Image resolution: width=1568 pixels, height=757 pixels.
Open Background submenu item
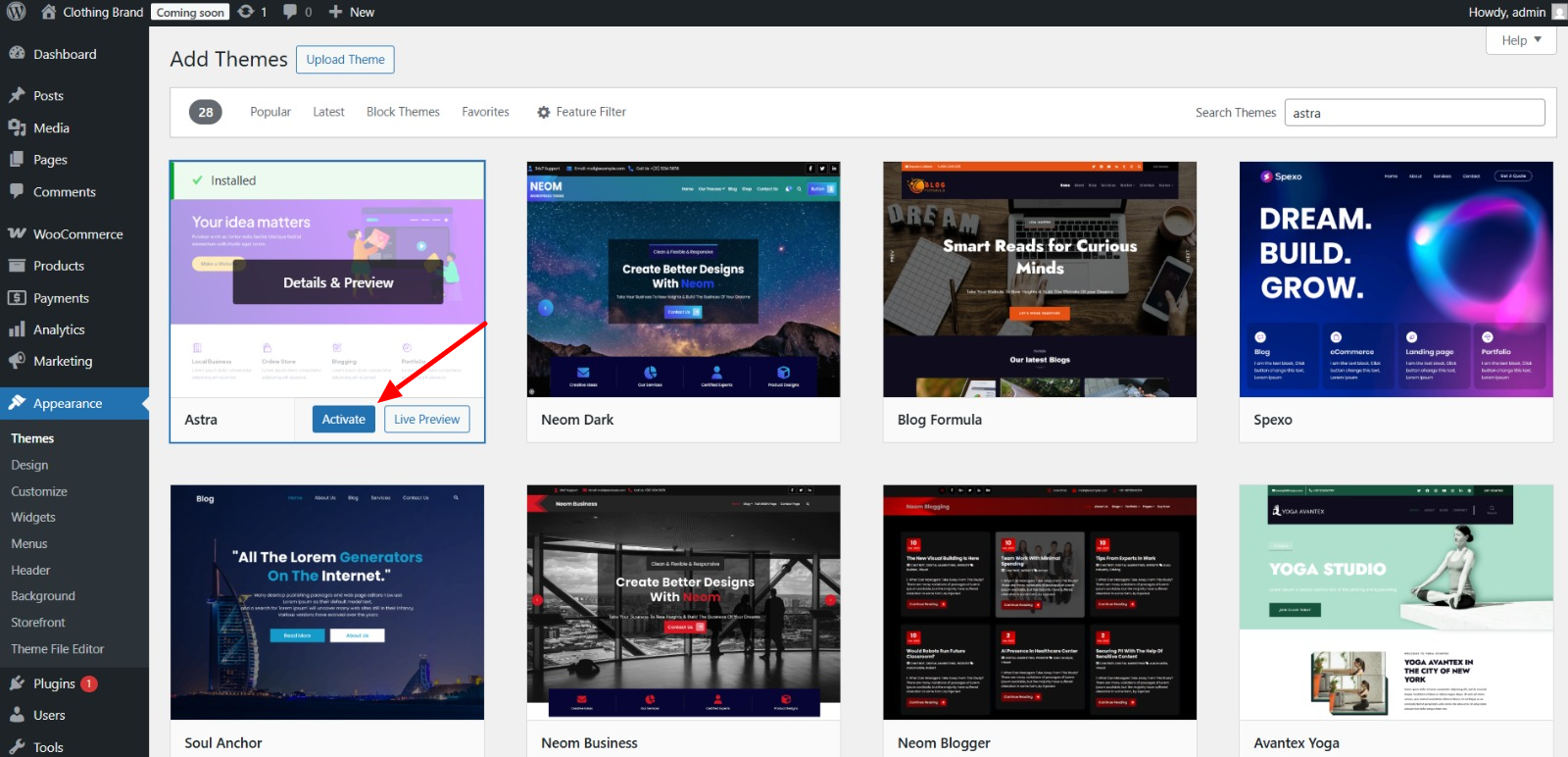click(43, 595)
